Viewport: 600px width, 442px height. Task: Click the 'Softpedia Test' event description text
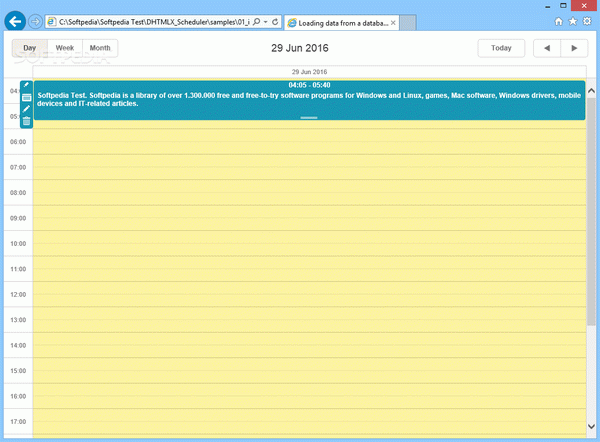click(309, 99)
